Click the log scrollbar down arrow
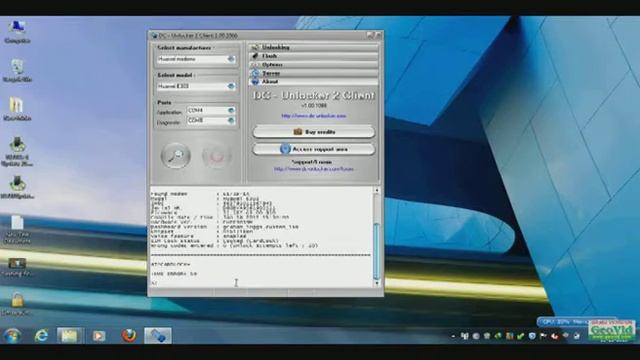640x360 pixels. point(377,282)
